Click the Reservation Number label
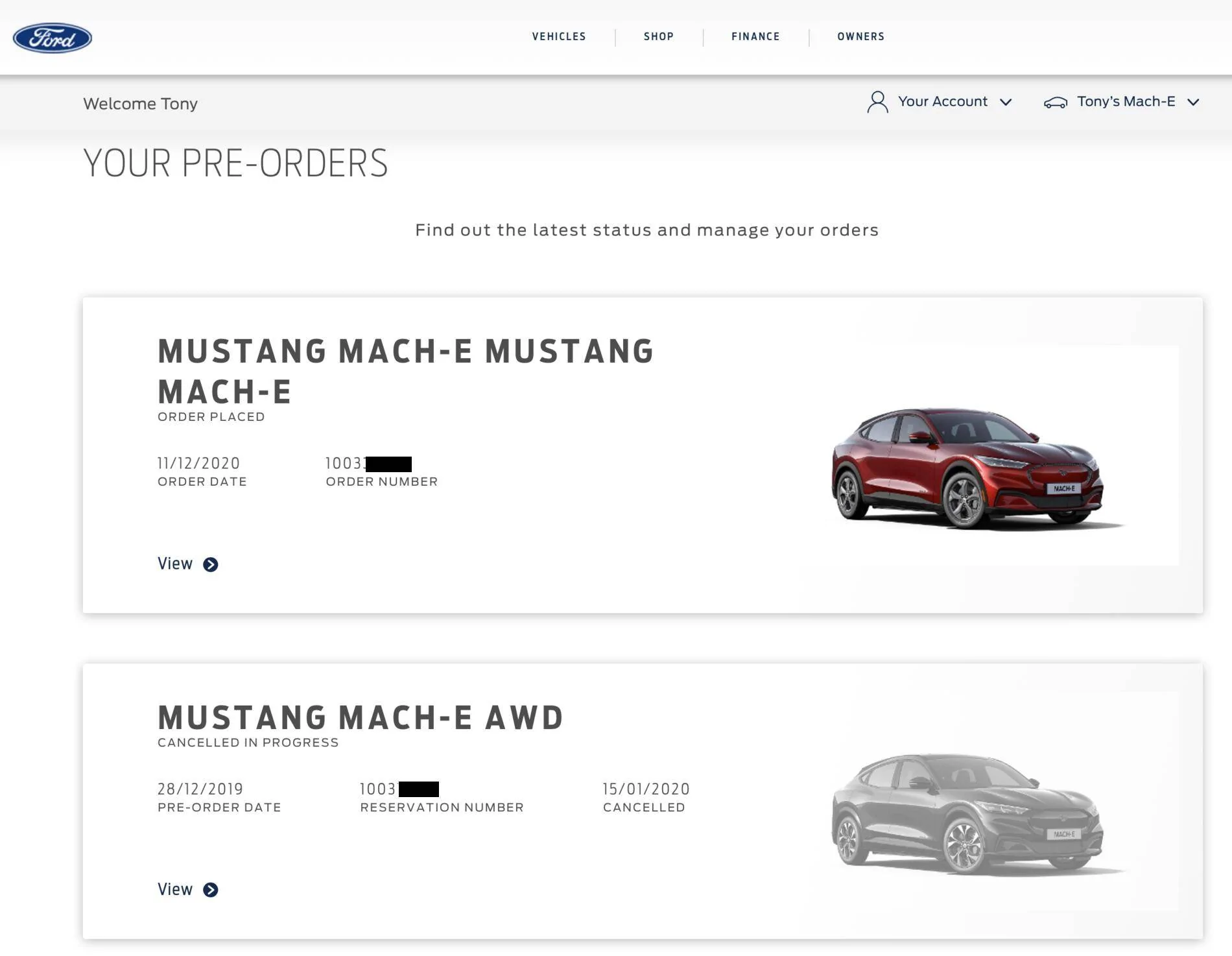 [442, 807]
